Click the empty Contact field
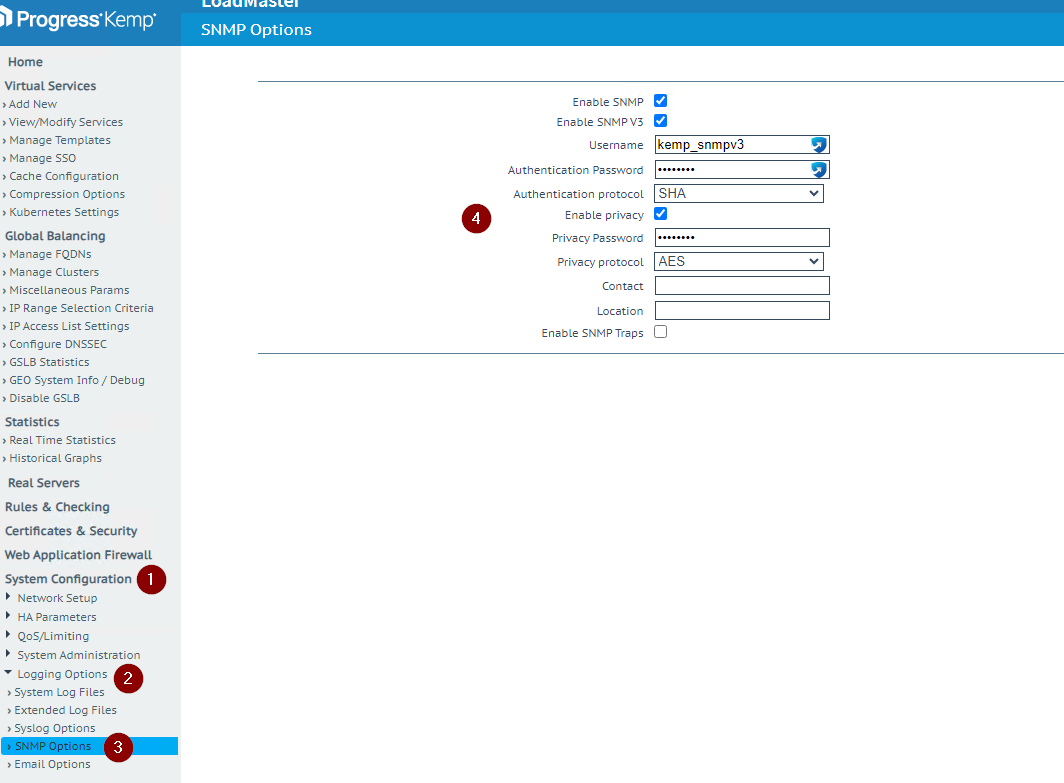The width and height of the screenshot is (1064, 783). 742,286
